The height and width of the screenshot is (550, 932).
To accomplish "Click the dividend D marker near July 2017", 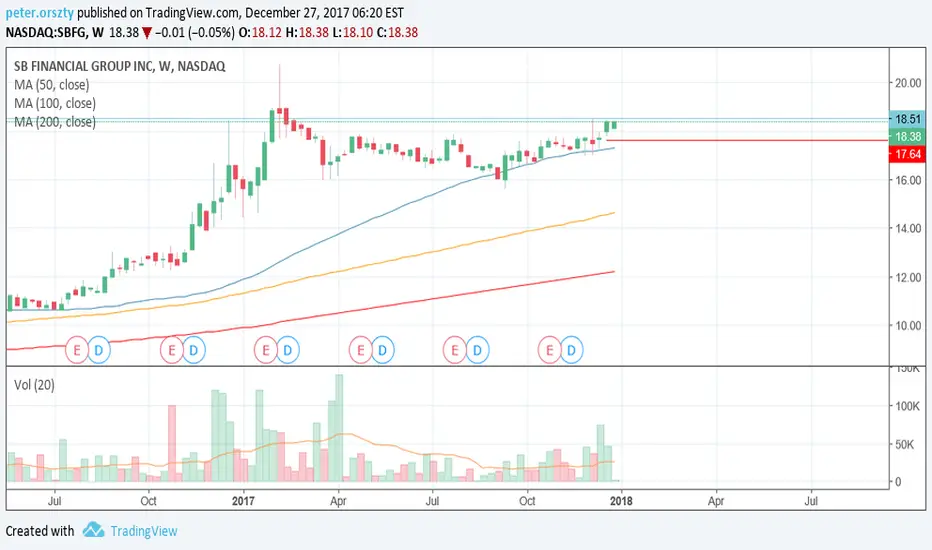I will tap(477, 350).
